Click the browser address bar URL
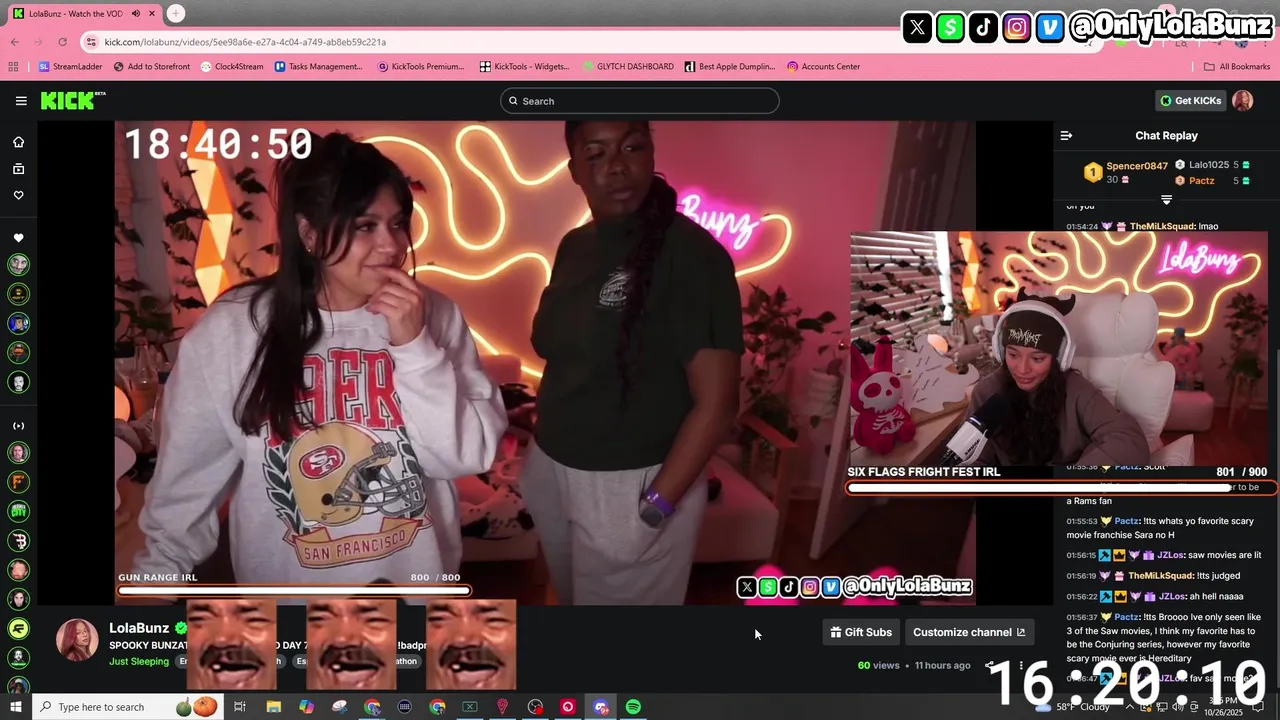 (x=245, y=42)
